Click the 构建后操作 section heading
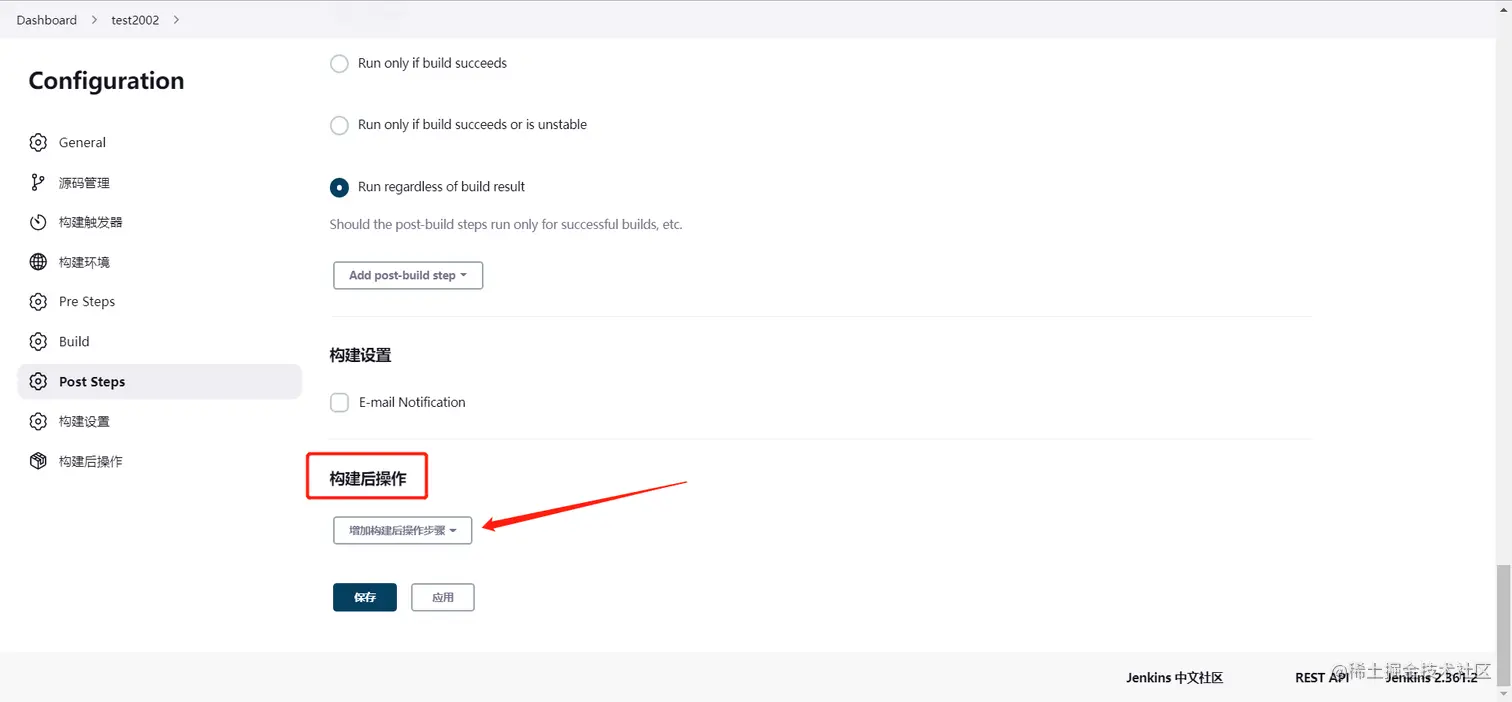 tap(368, 479)
